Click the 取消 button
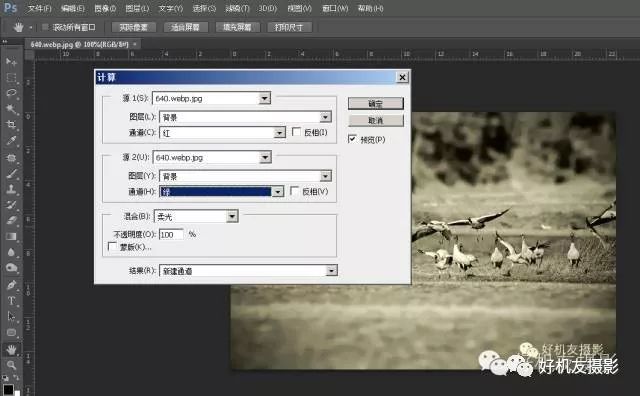640x396 pixels. pos(376,120)
